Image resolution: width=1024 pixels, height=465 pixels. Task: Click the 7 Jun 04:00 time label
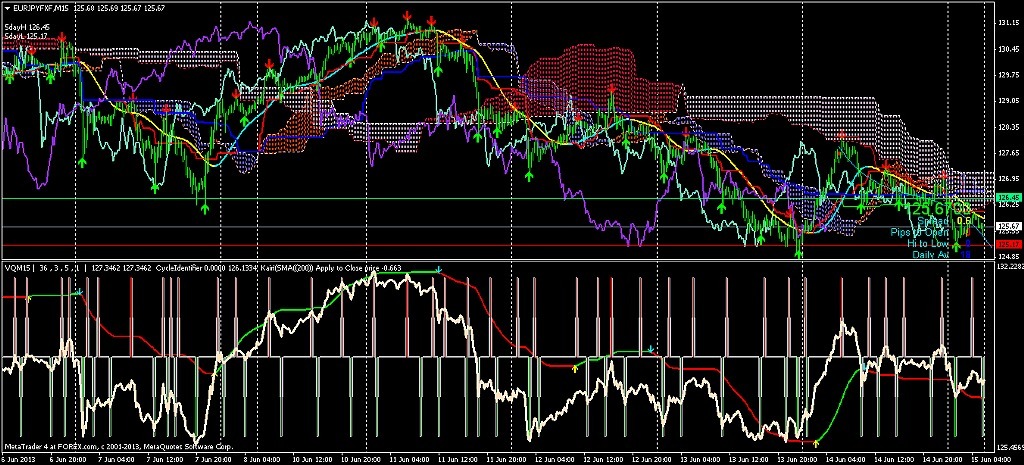tap(116, 460)
